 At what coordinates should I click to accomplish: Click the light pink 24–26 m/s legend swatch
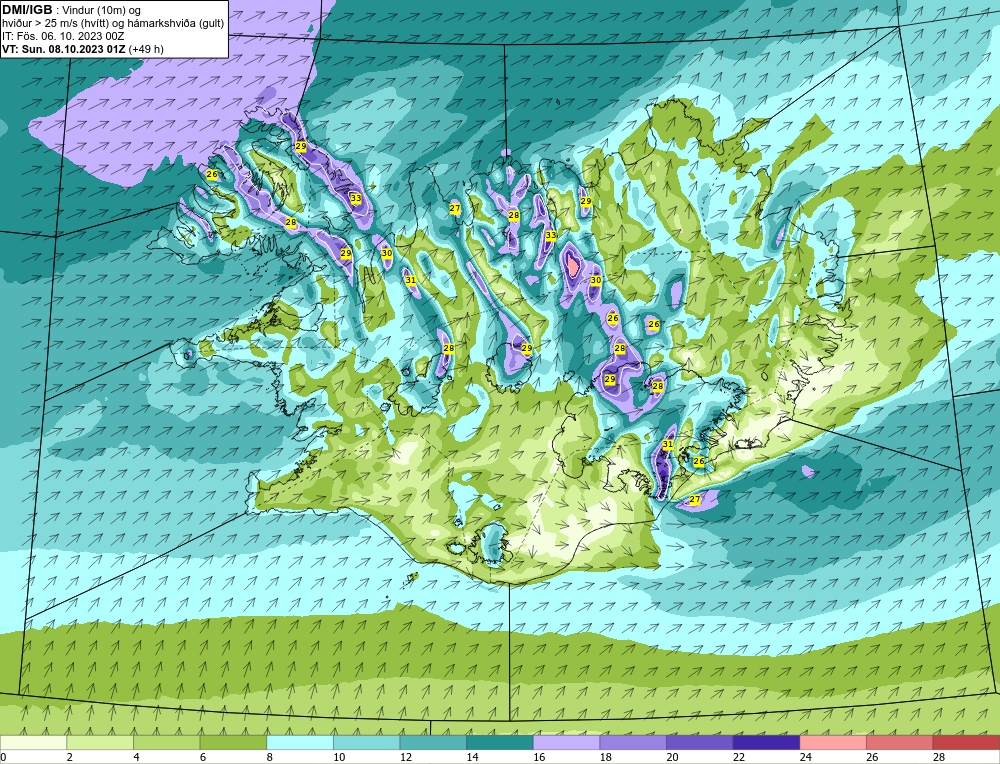[833, 743]
